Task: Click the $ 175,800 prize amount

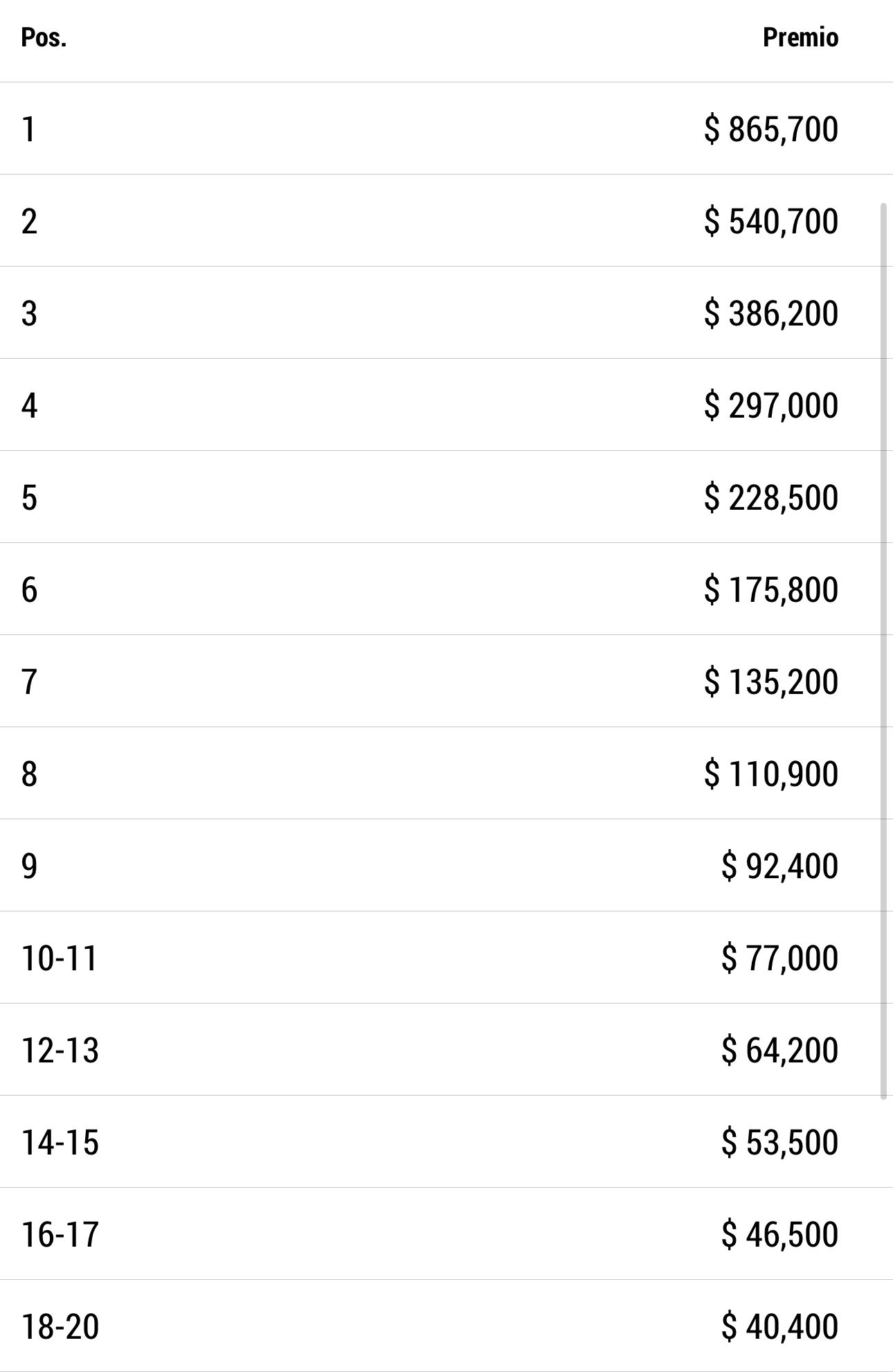Action: [771, 590]
